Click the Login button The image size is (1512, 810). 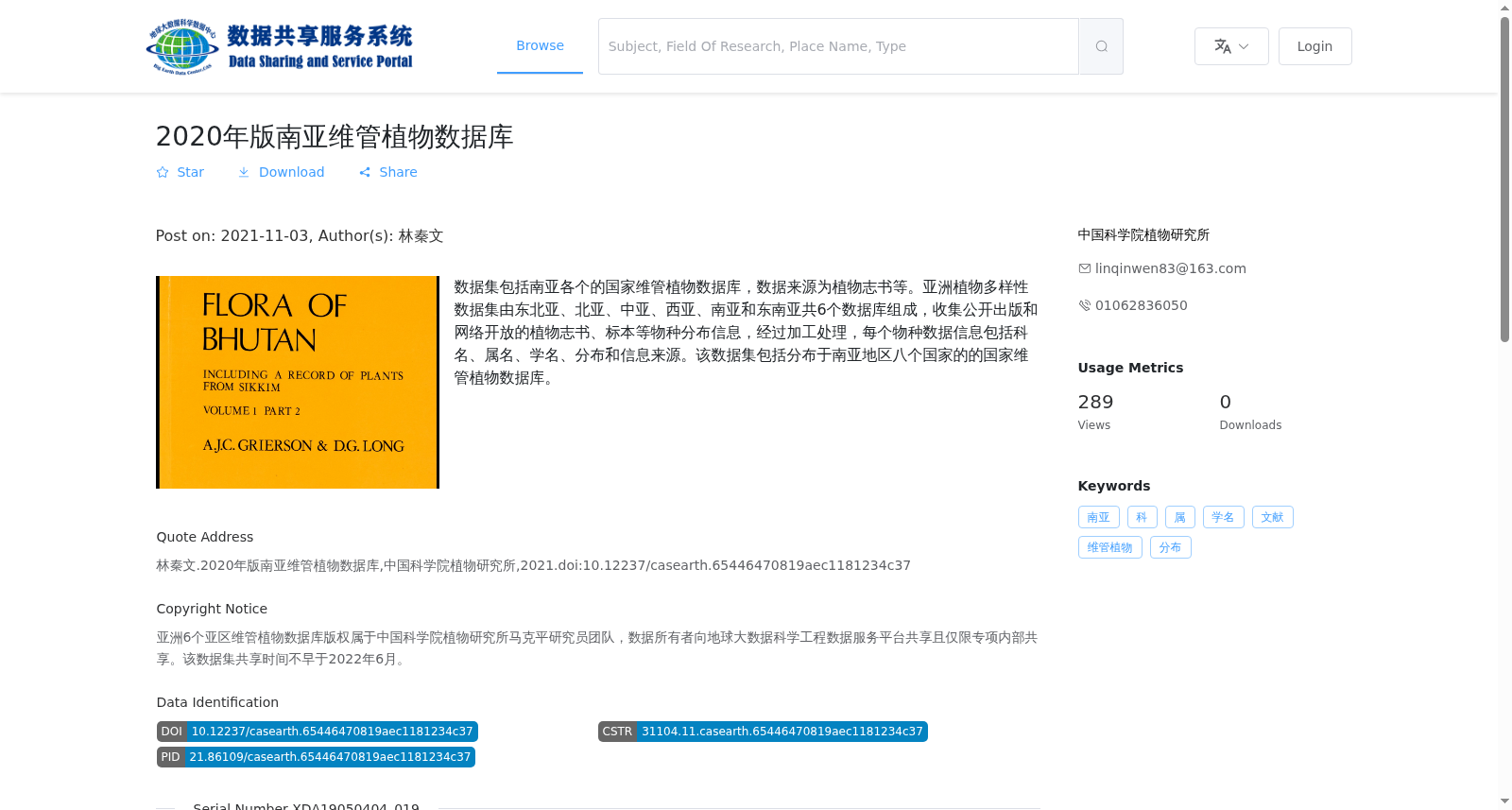(x=1314, y=46)
